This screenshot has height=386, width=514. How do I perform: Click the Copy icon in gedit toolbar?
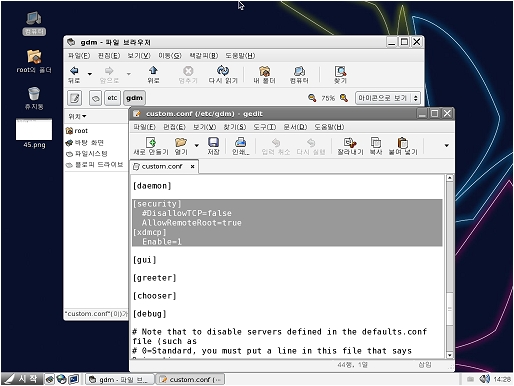click(x=376, y=143)
